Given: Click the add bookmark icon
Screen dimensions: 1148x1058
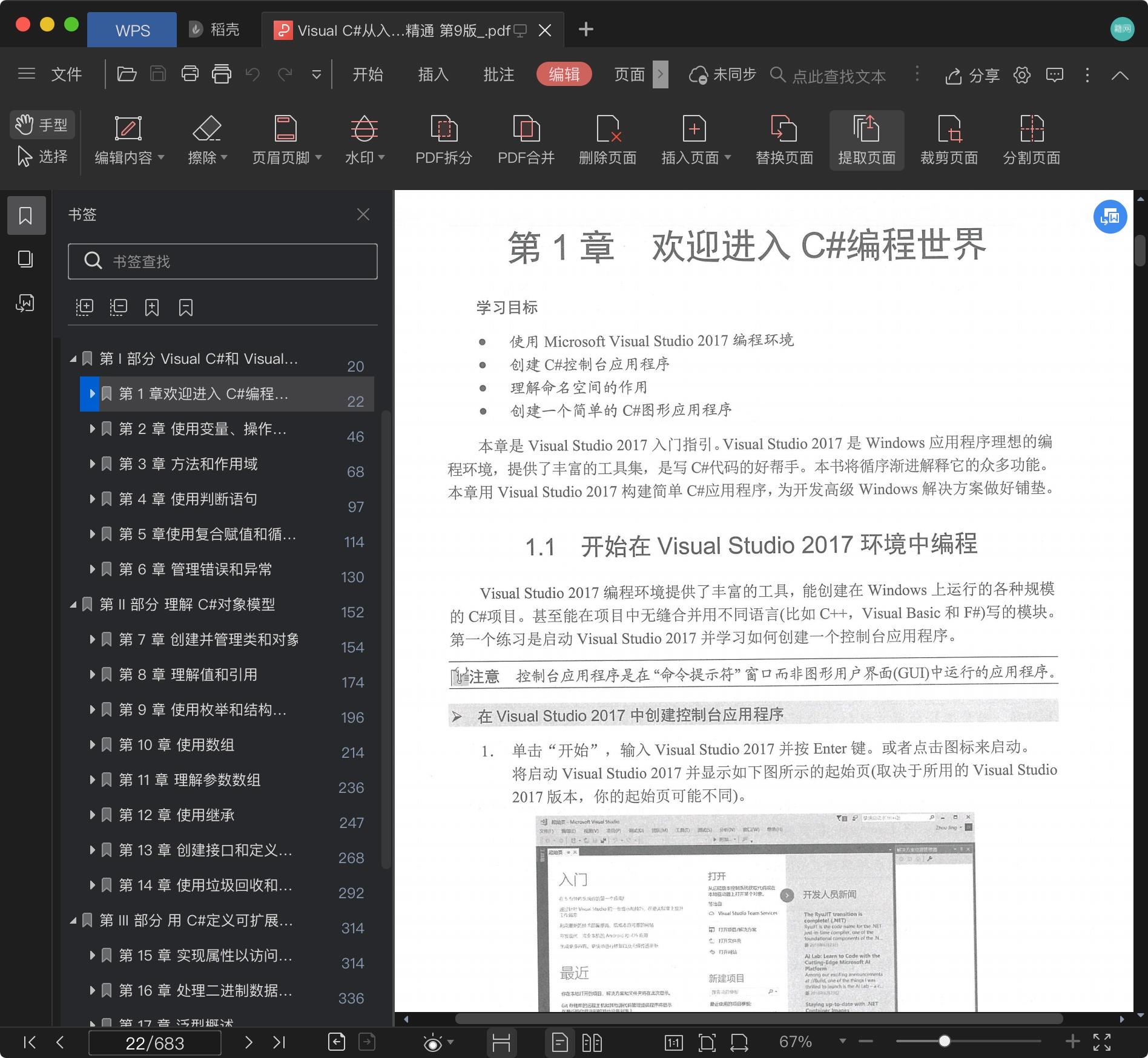Looking at the screenshot, I should click(x=152, y=307).
